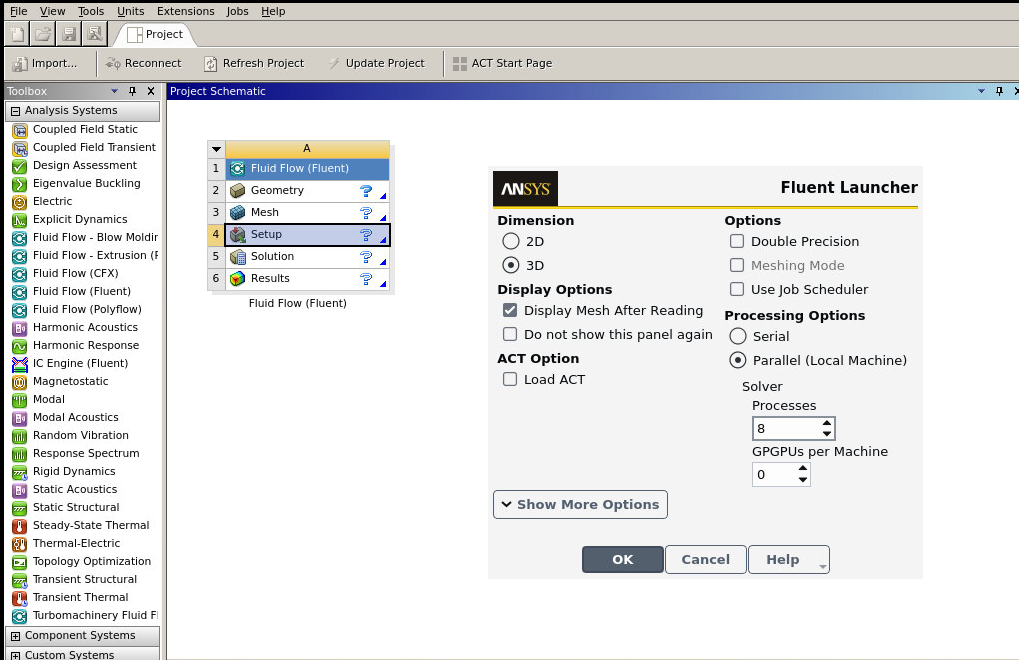Open the Units menu
This screenshot has height=660, width=1019.
click(x=131, y=11)
